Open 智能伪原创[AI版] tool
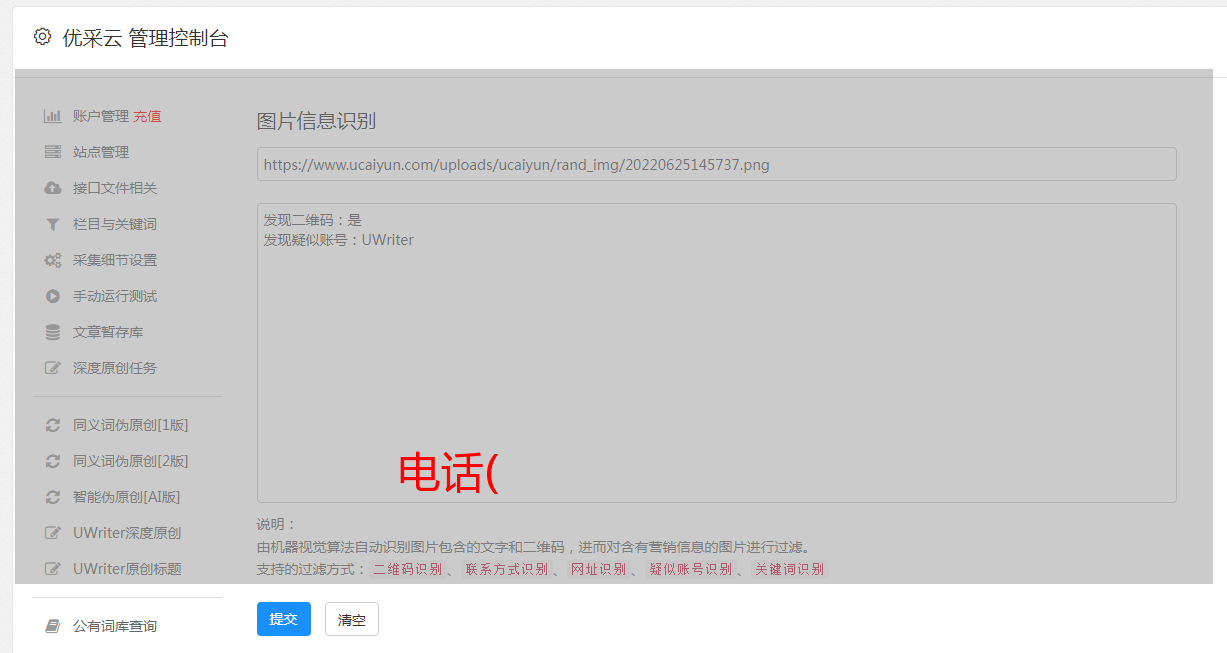The height and width of the screenshot is (653, 1227). click(127, 497)
